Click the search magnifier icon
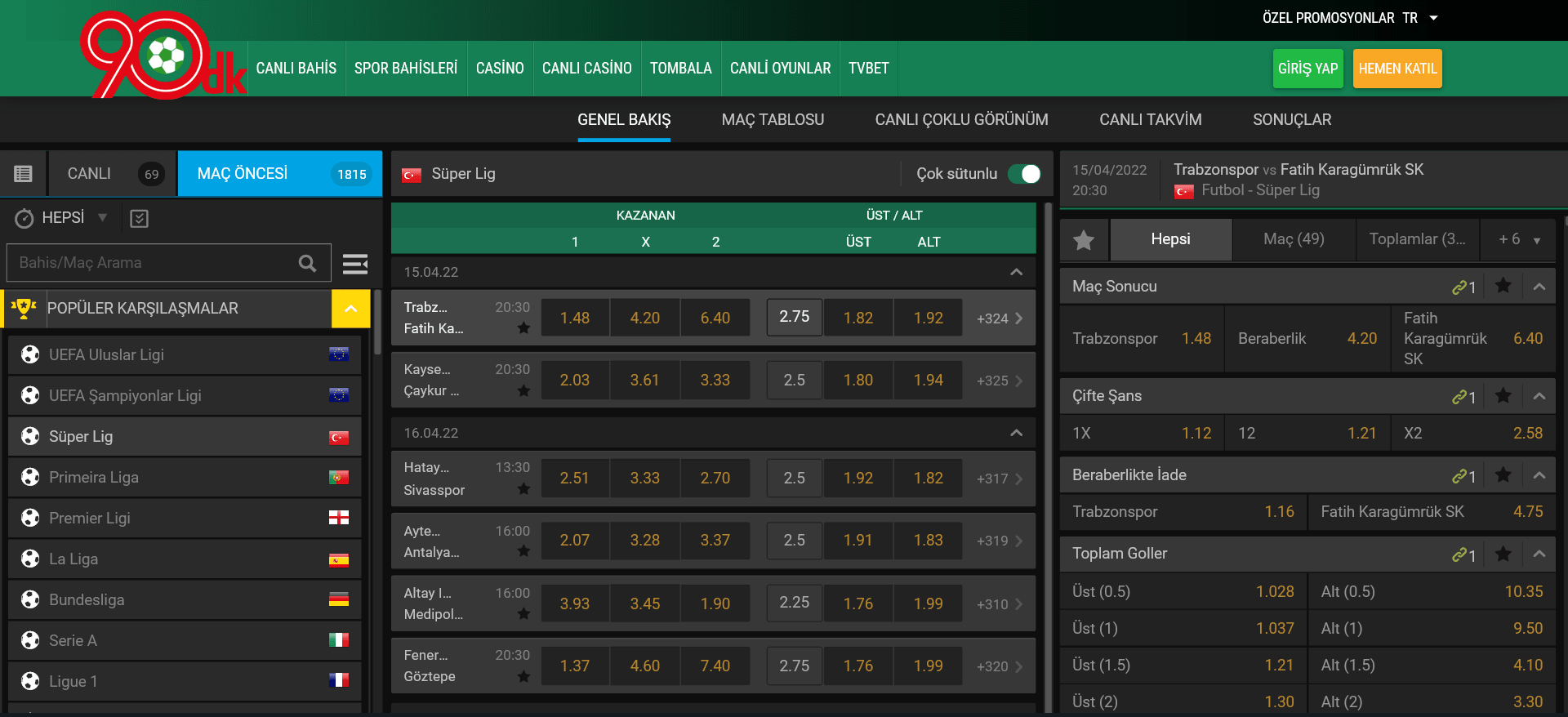This screenshot has width=1568, height=717. (307, 263)
